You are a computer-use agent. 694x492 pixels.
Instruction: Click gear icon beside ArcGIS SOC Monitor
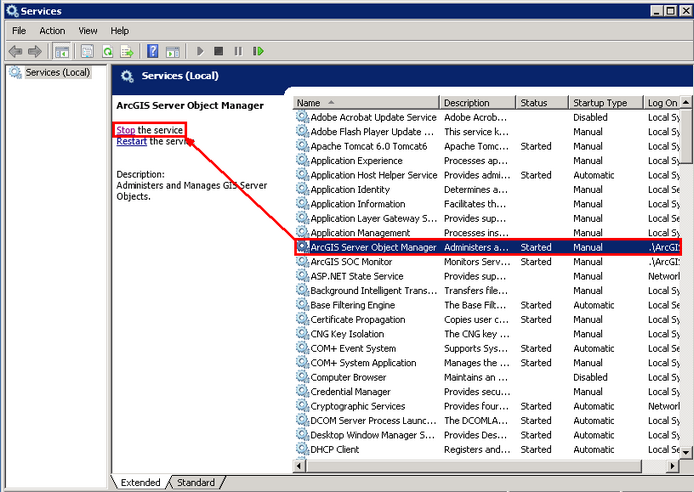[x=302, y=261]
